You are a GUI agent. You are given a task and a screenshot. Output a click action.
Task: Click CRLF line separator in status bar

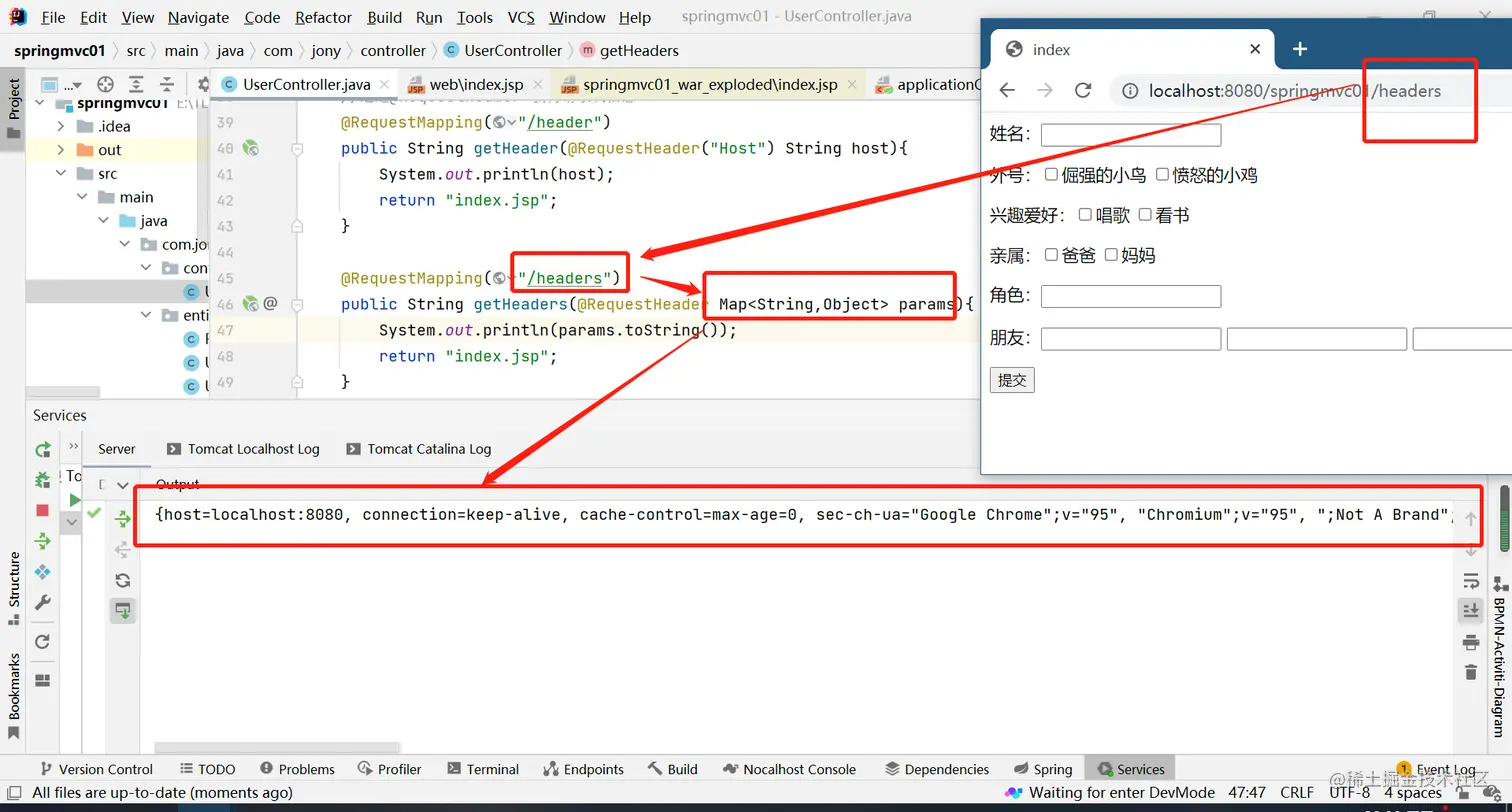(1297, 792)
